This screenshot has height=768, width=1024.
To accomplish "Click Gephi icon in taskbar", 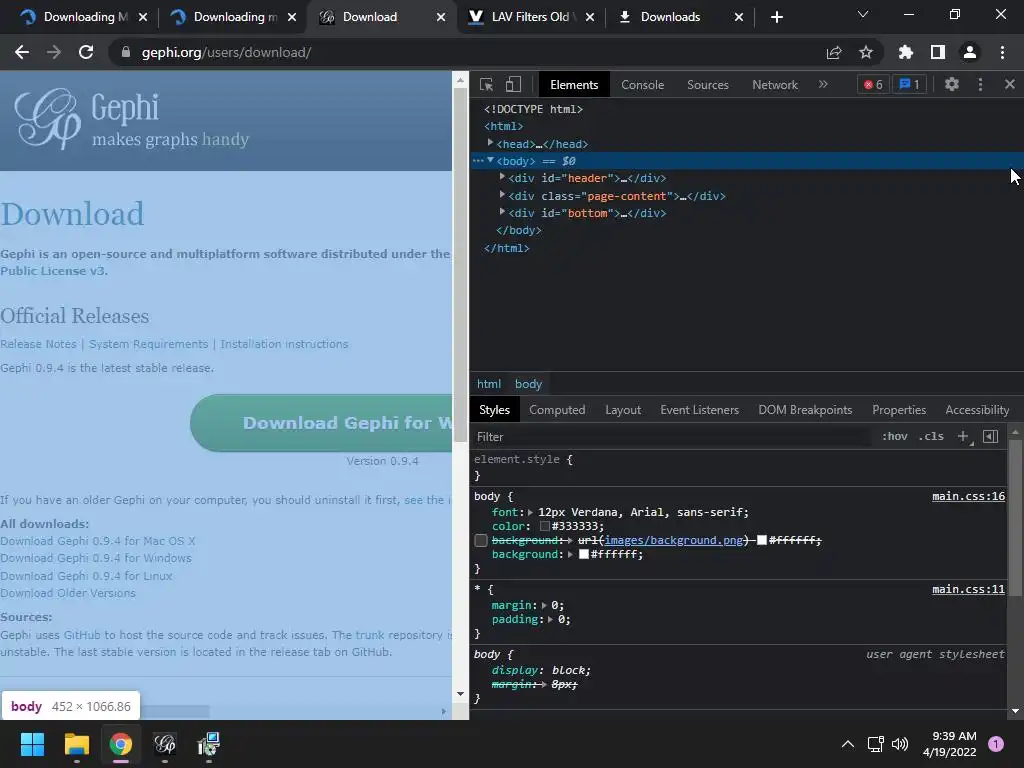I will (165, 744).
